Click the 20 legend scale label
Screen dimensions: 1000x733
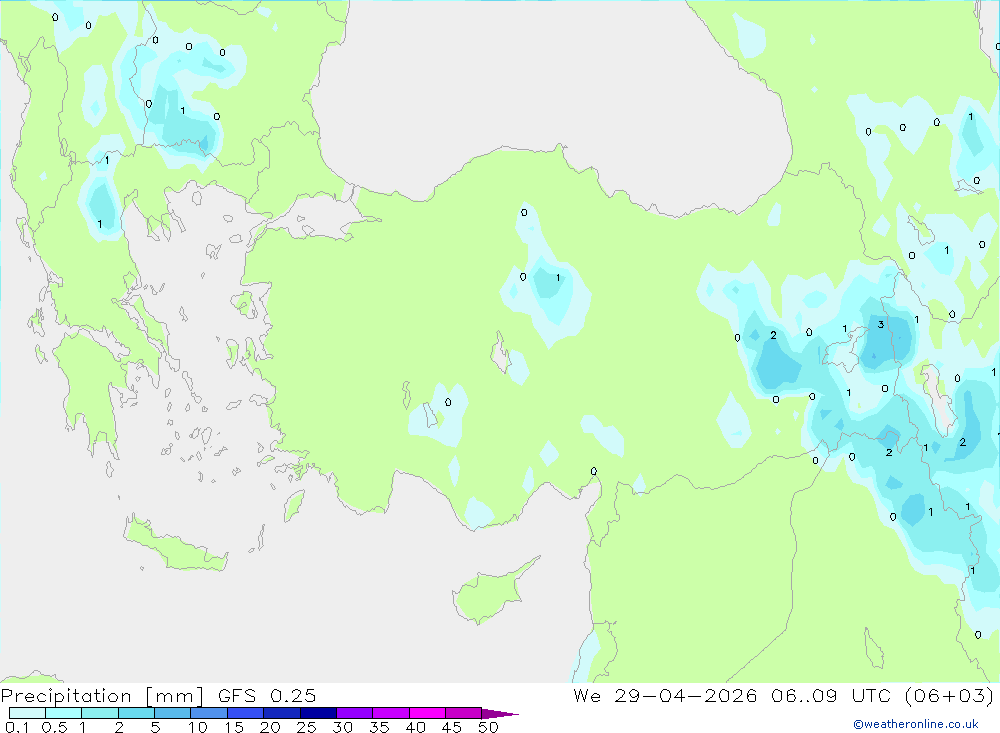point(270,727)
